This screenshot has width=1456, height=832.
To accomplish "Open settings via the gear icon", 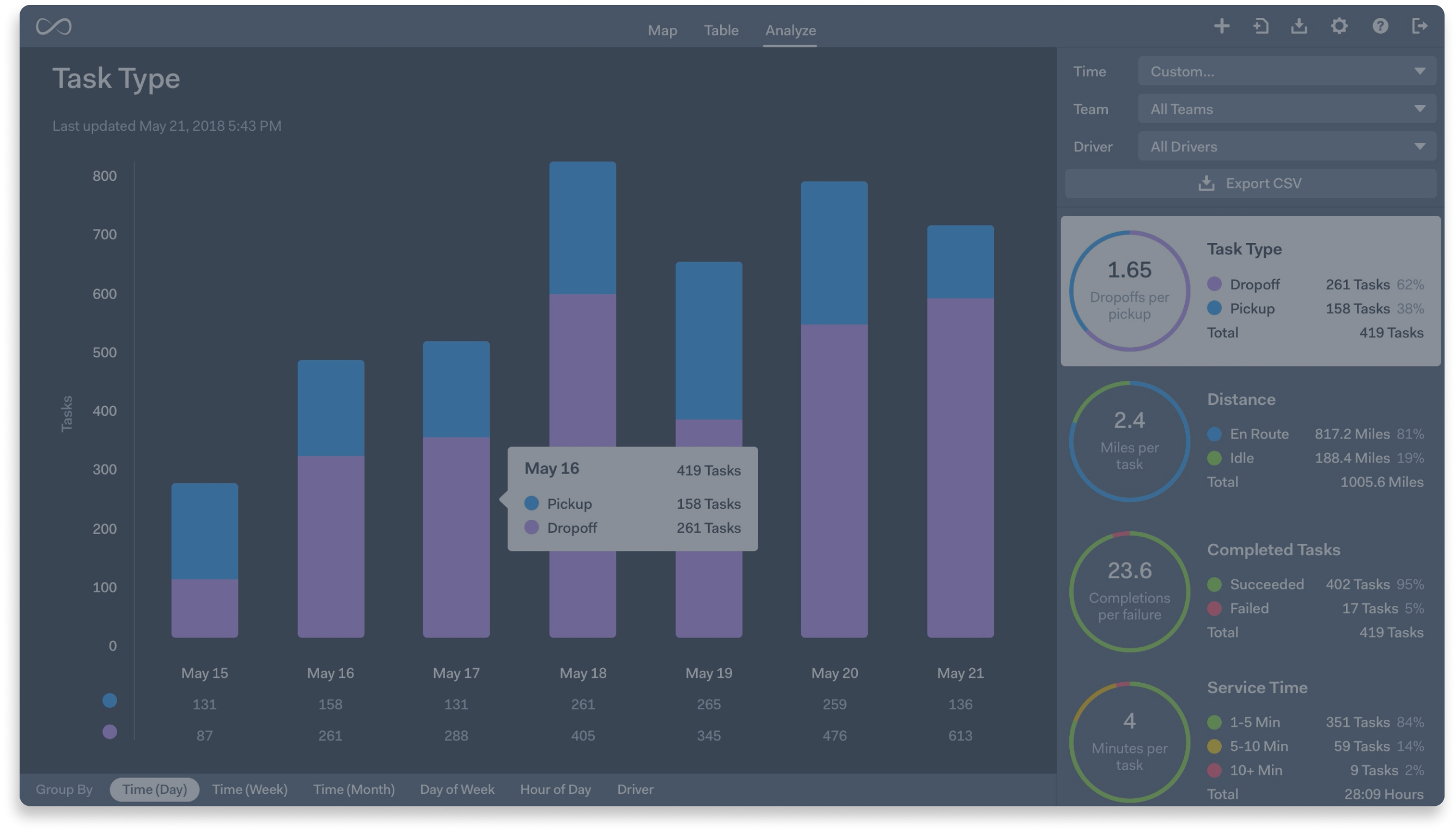I will 1339,26.
